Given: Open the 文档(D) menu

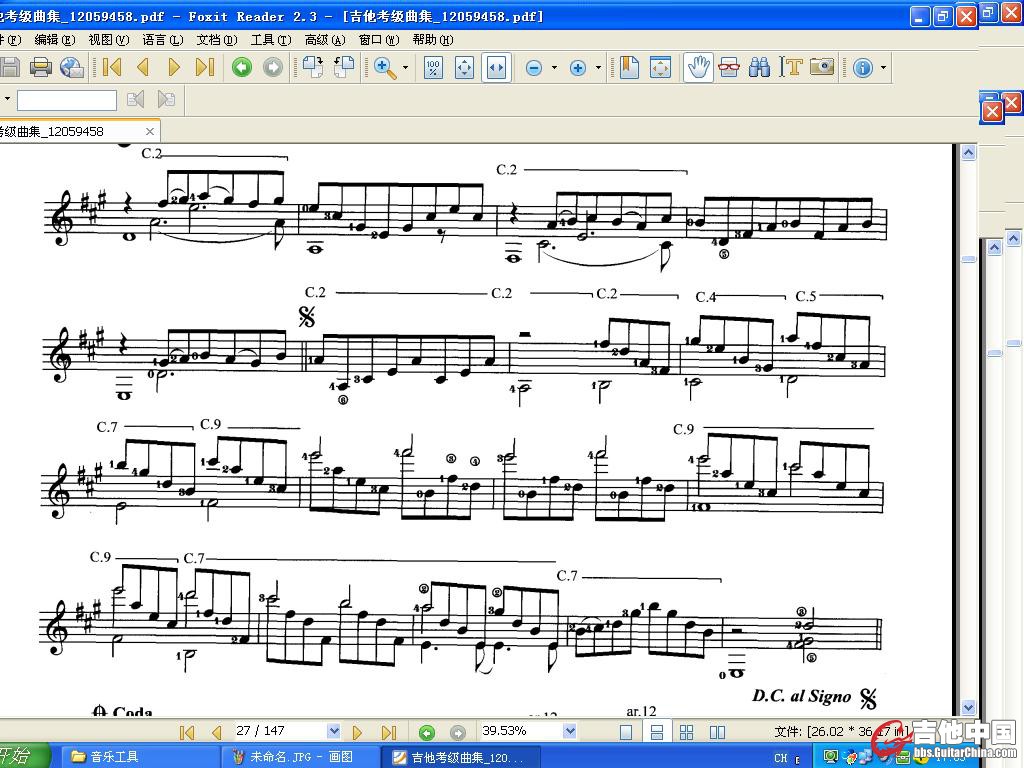Looking at the screenshot, I should 217,40.
